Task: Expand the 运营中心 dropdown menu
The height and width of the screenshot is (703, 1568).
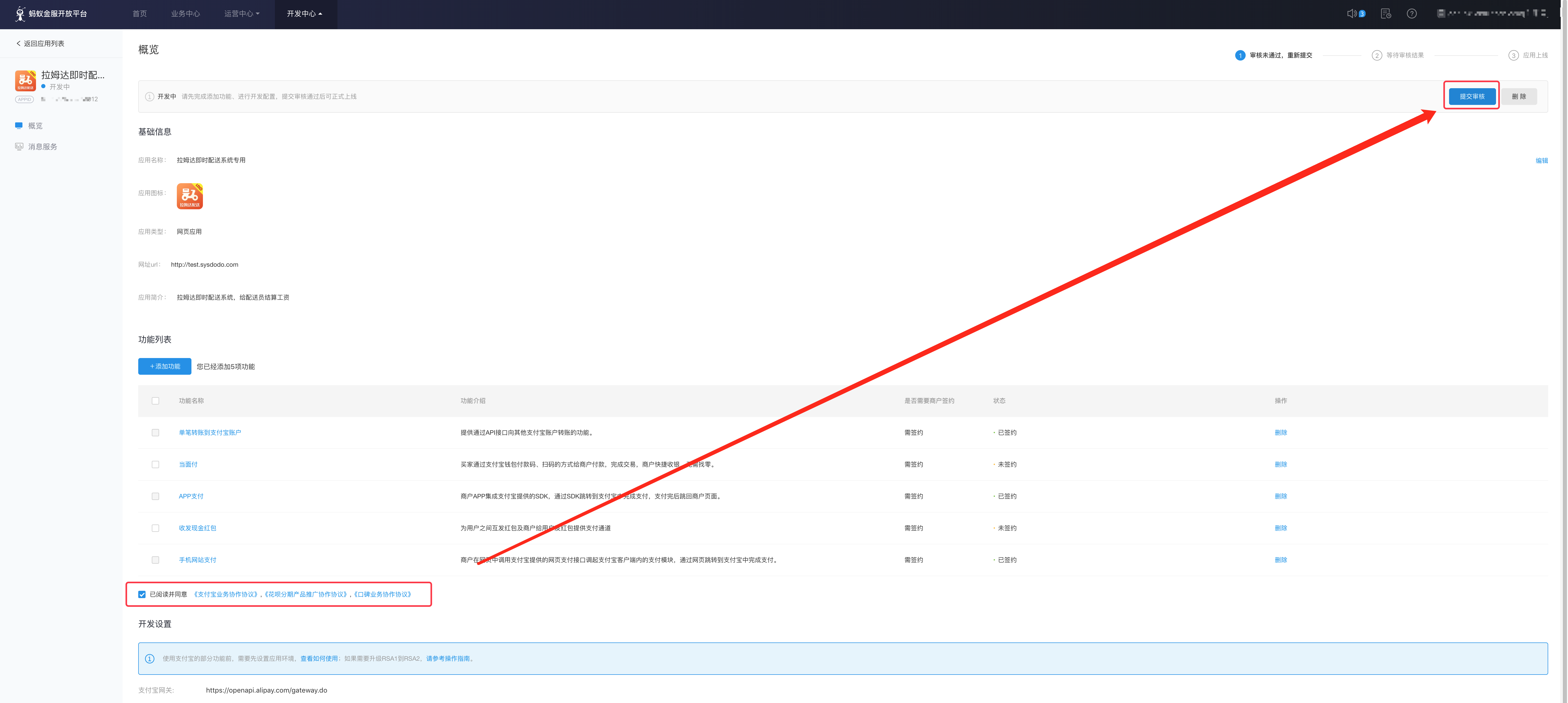Action: [x=242, y=13]
